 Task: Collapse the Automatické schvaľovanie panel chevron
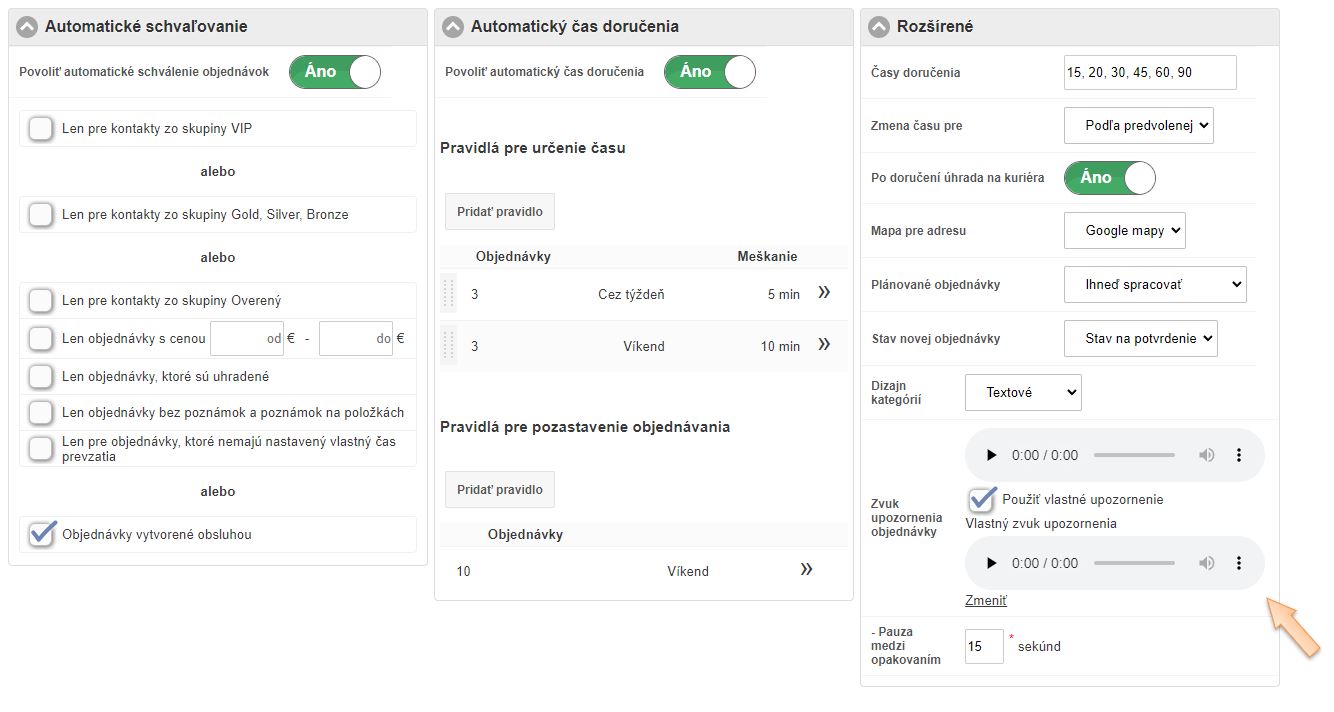click(27, 27)
